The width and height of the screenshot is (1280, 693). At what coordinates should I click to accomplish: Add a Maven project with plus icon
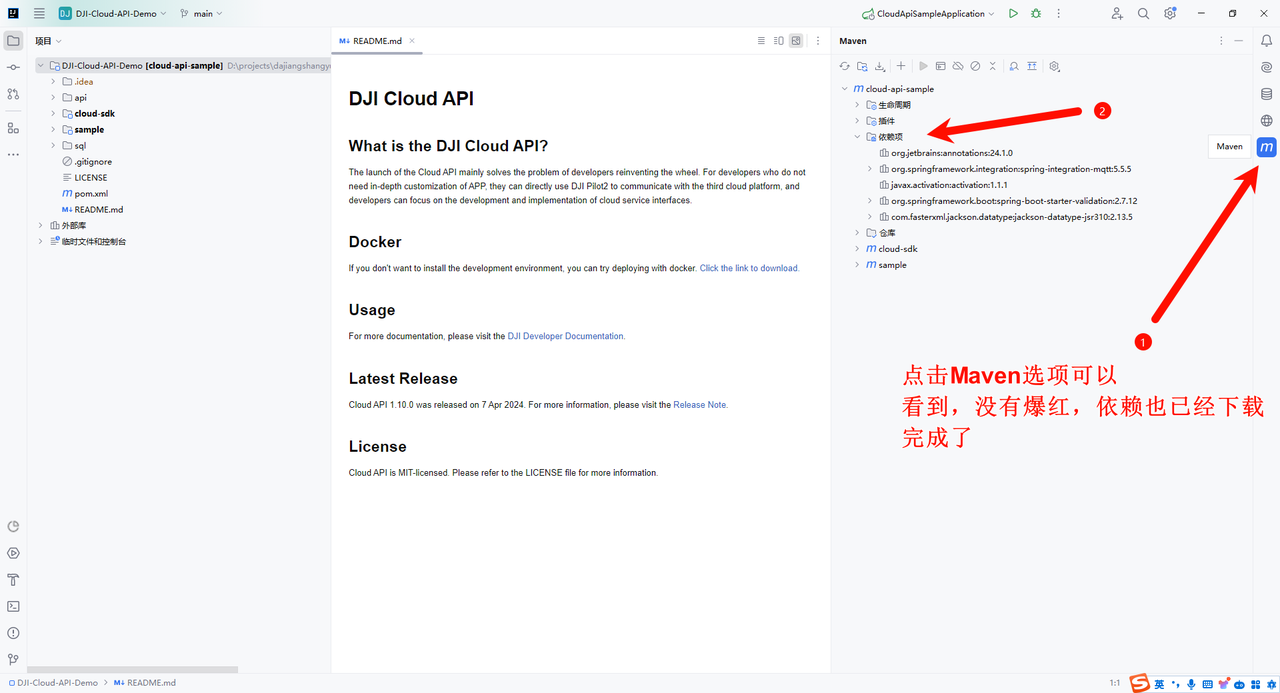[x=901, y=66]
